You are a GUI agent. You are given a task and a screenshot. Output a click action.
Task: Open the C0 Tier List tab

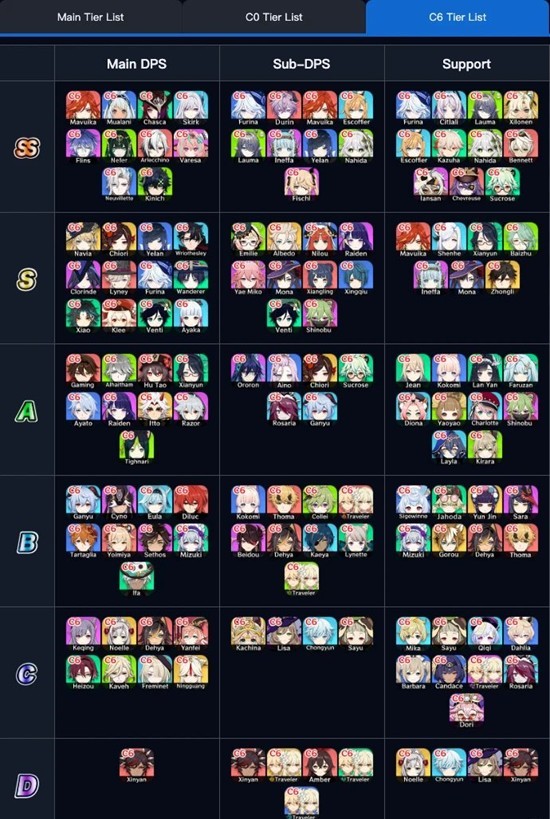pos(274,17)
